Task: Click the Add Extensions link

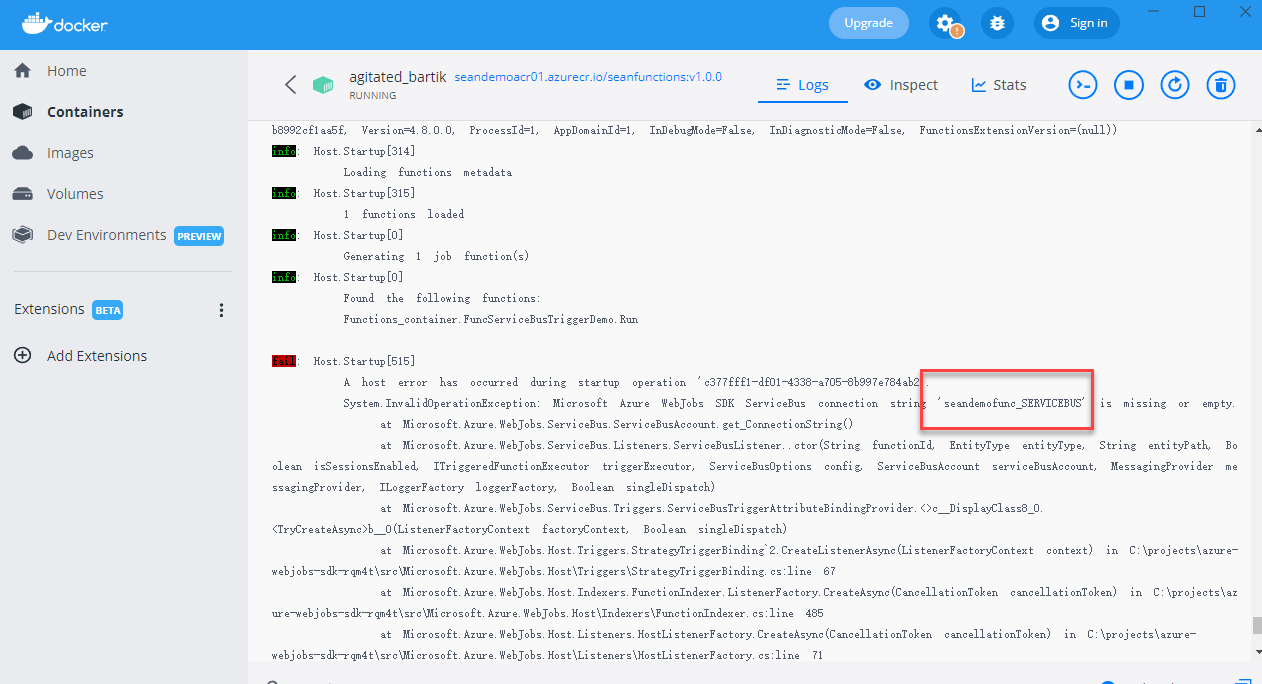Action: (97, 356)
